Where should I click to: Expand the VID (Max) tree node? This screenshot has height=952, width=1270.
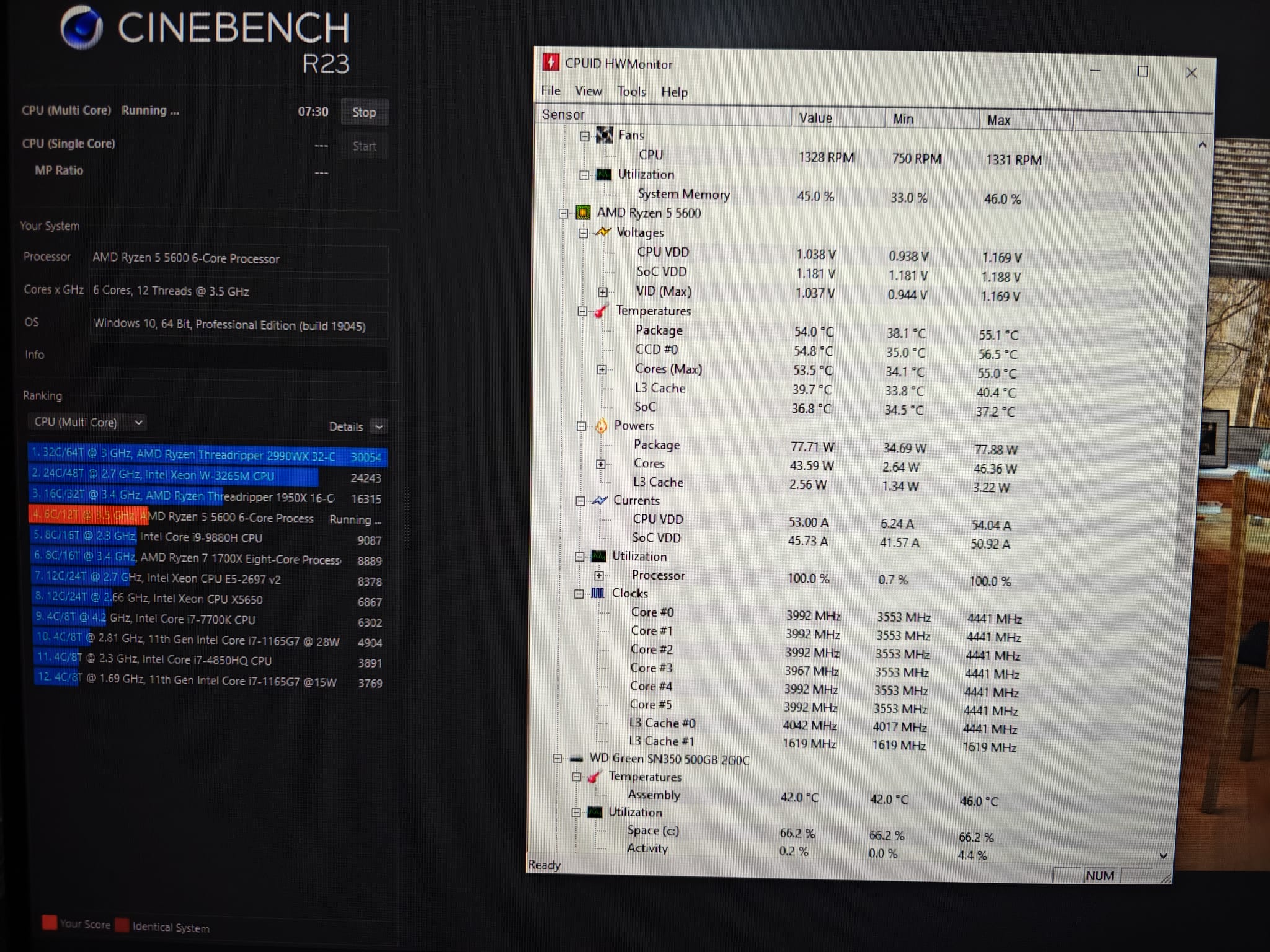[x=602, y=291]
